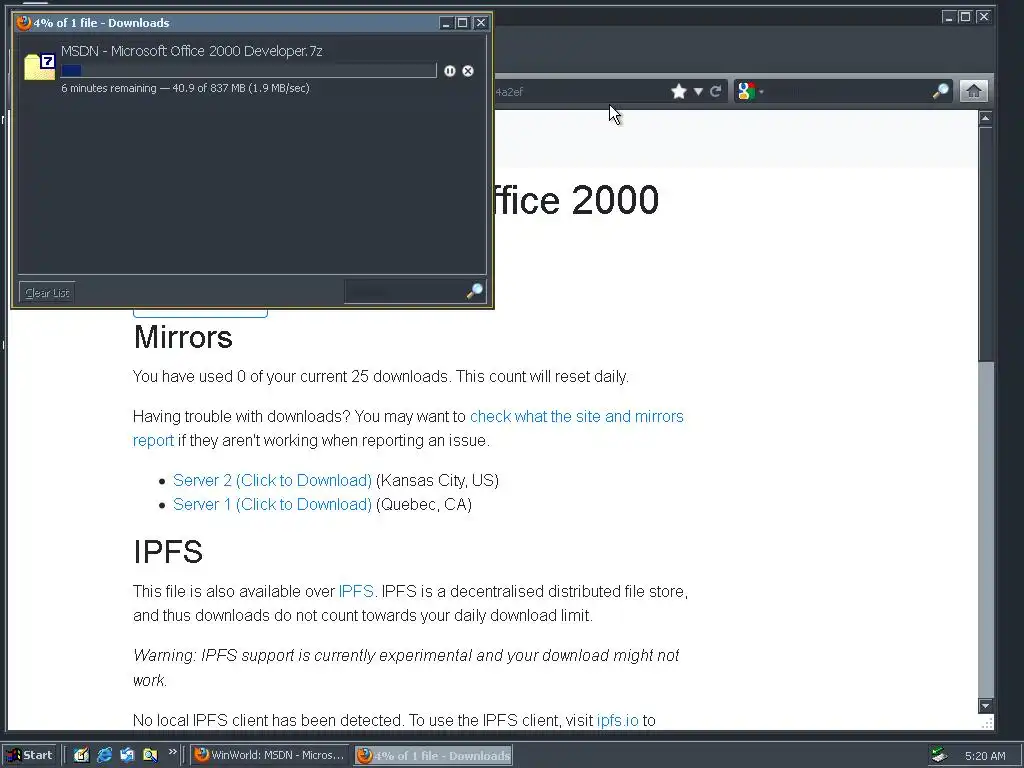Select the Downloads window taskbar button
The image size is (1024, 768).
point(434,755)
